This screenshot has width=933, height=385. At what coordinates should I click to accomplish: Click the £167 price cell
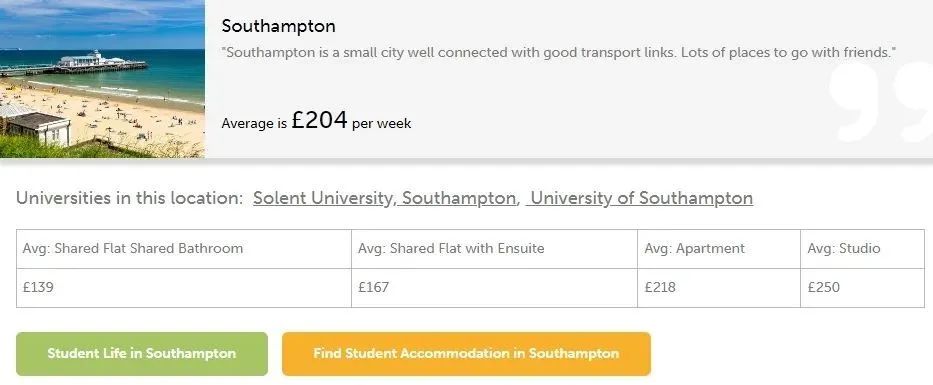(494, 288)
